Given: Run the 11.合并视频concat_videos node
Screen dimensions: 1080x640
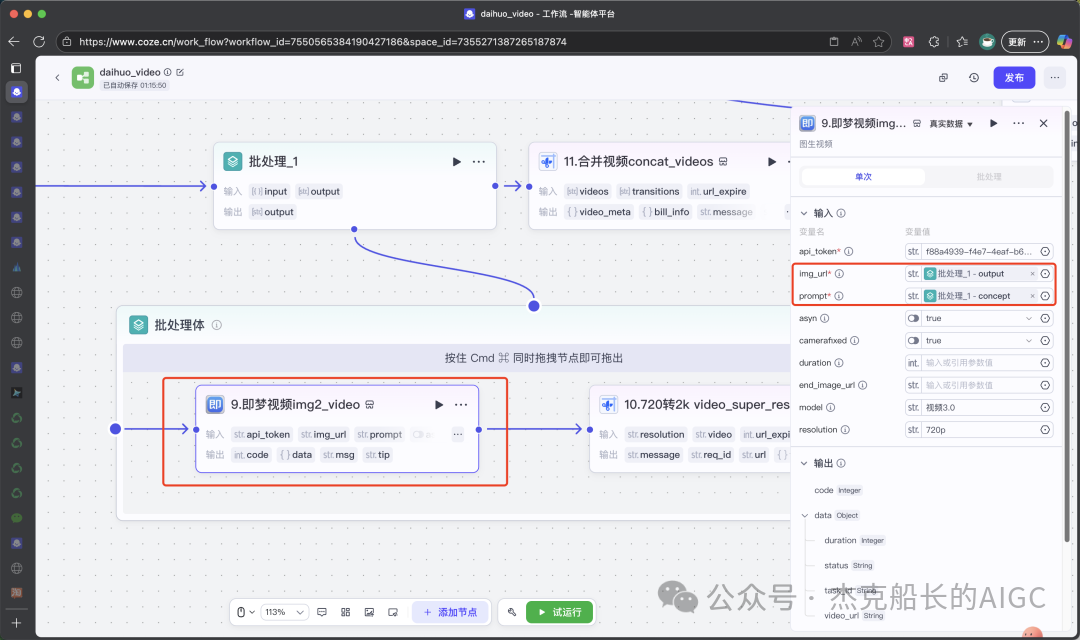Looking at the screenshot, I should tap(772, 162).
